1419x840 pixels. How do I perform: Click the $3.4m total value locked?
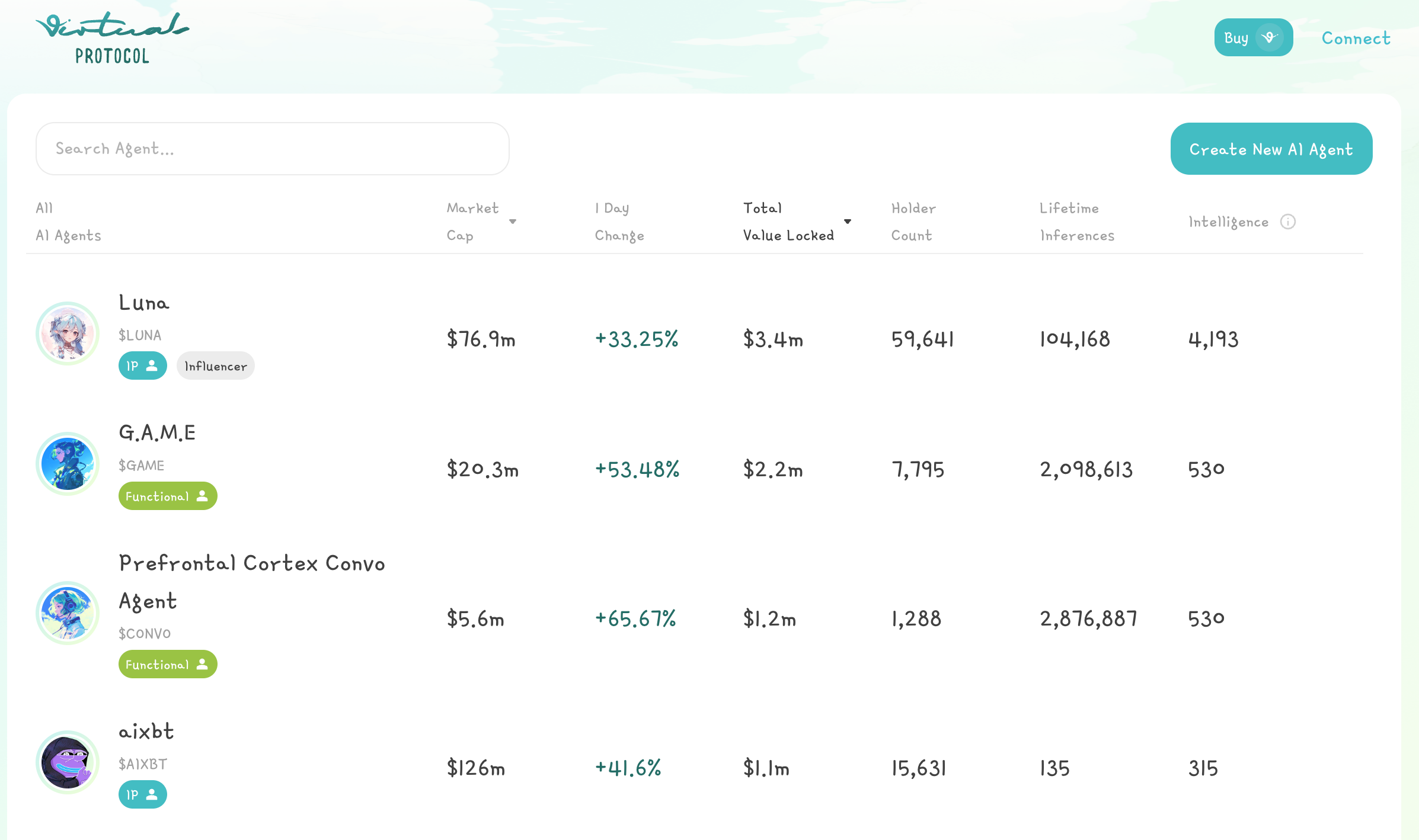774,339
